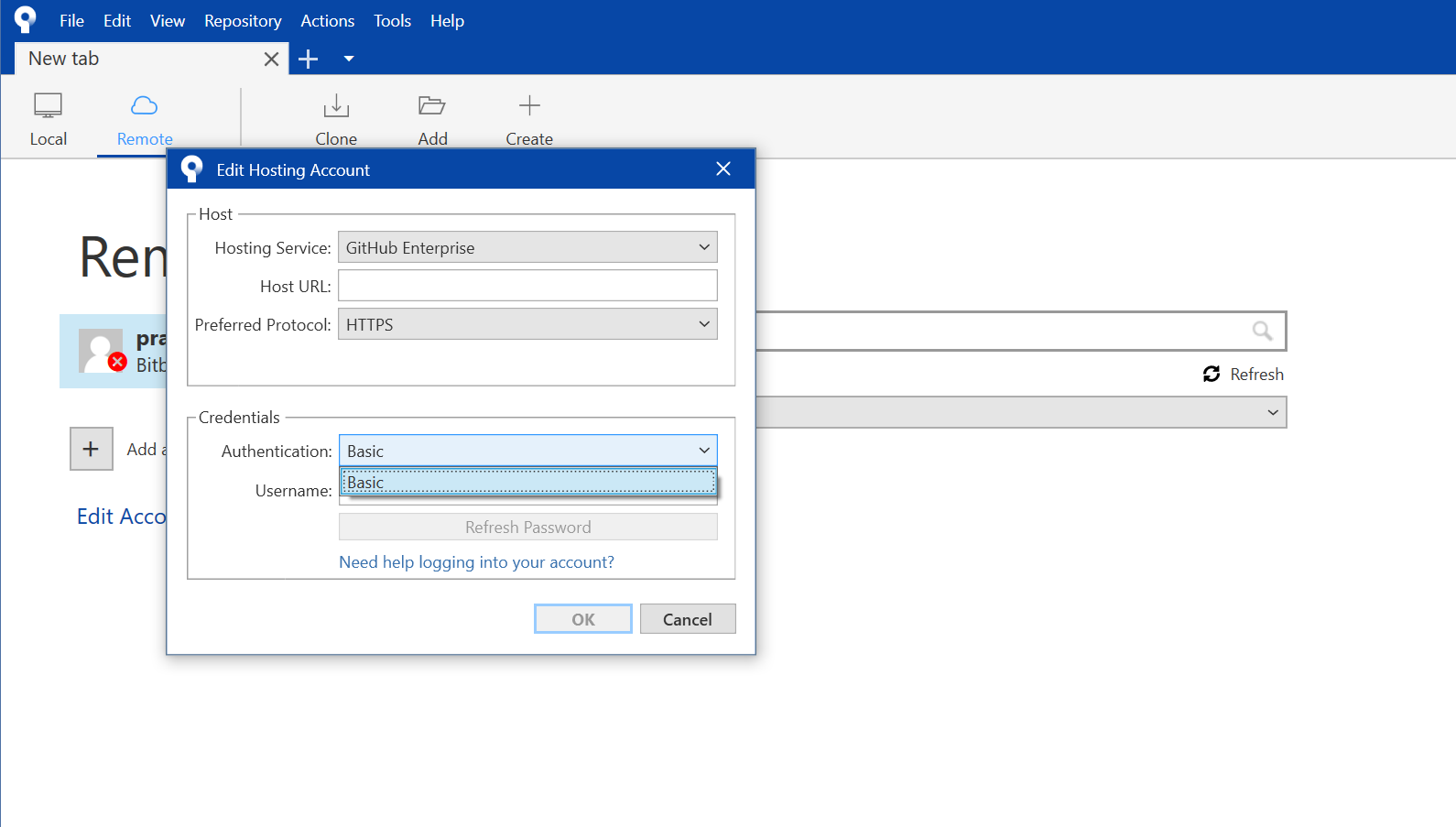Click the Create plus icon
This screenshot has height=827, width=1456.
(x=529, y=106)
